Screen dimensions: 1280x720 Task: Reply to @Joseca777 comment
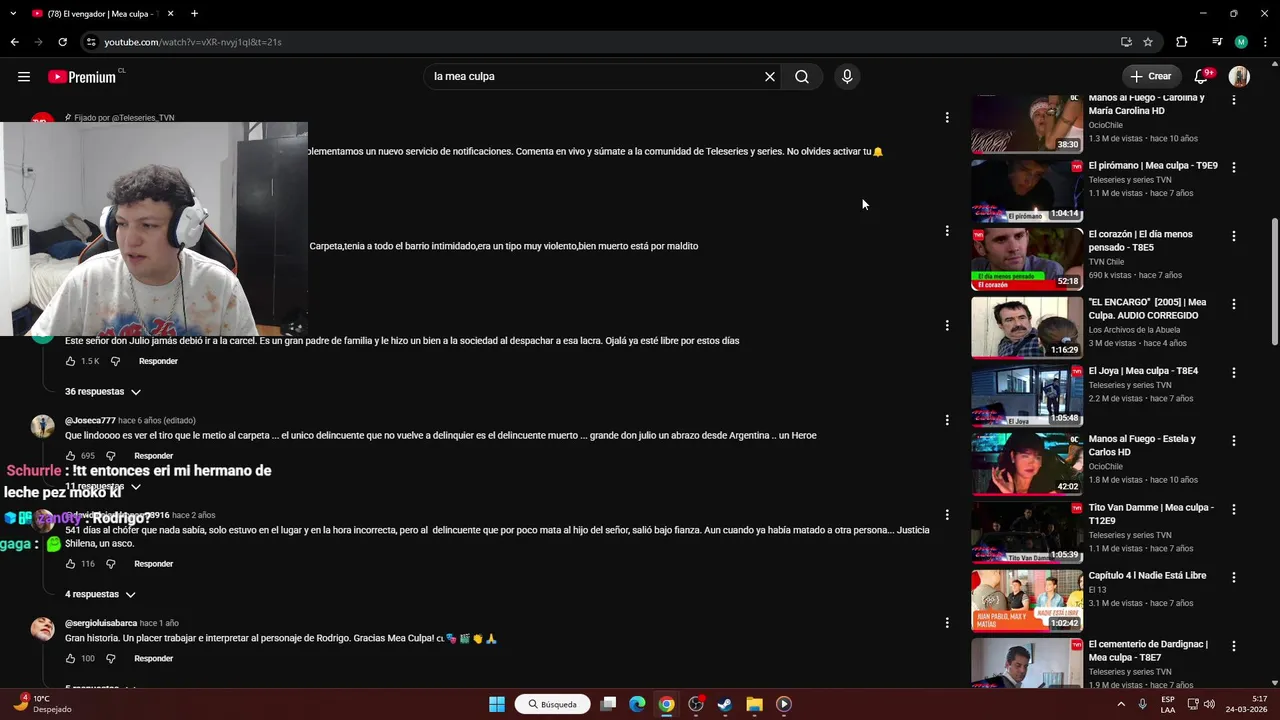tap(154, 456)
